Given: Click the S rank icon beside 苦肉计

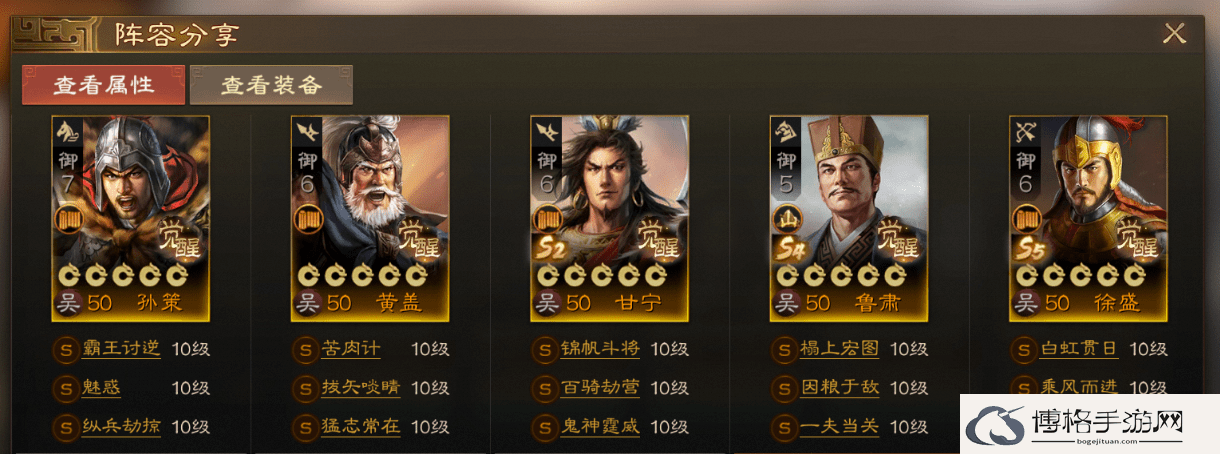Looking at the screenshot, I should [305, 350].
